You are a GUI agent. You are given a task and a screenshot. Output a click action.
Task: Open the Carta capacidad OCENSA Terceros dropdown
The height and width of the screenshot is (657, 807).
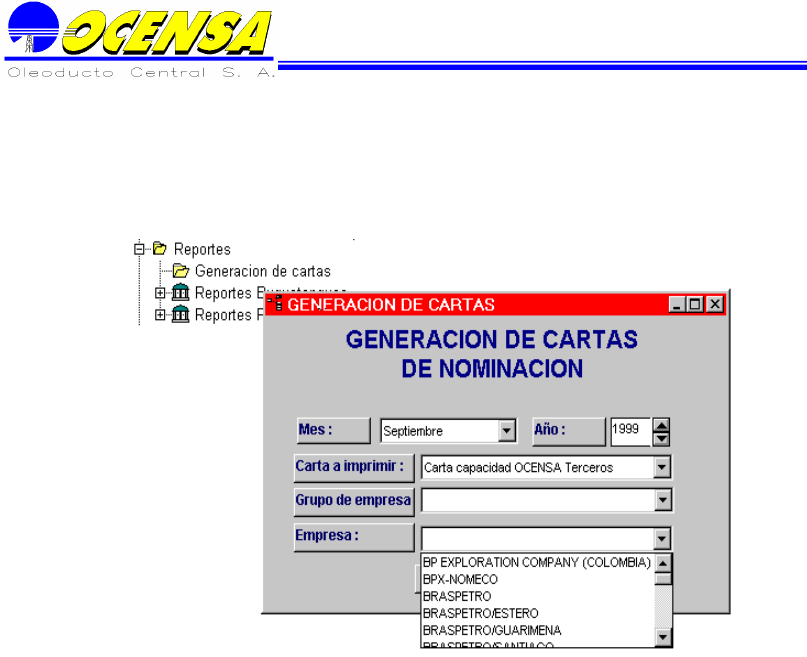[662, 468]
